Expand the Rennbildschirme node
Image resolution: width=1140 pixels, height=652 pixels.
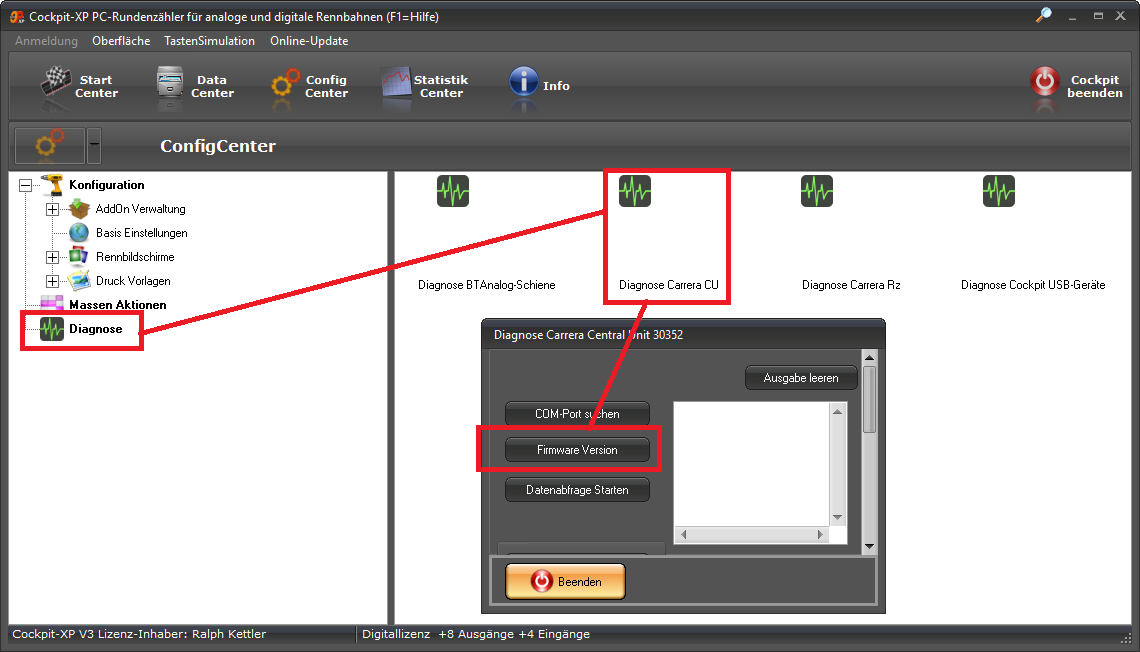tap(52, 257)
